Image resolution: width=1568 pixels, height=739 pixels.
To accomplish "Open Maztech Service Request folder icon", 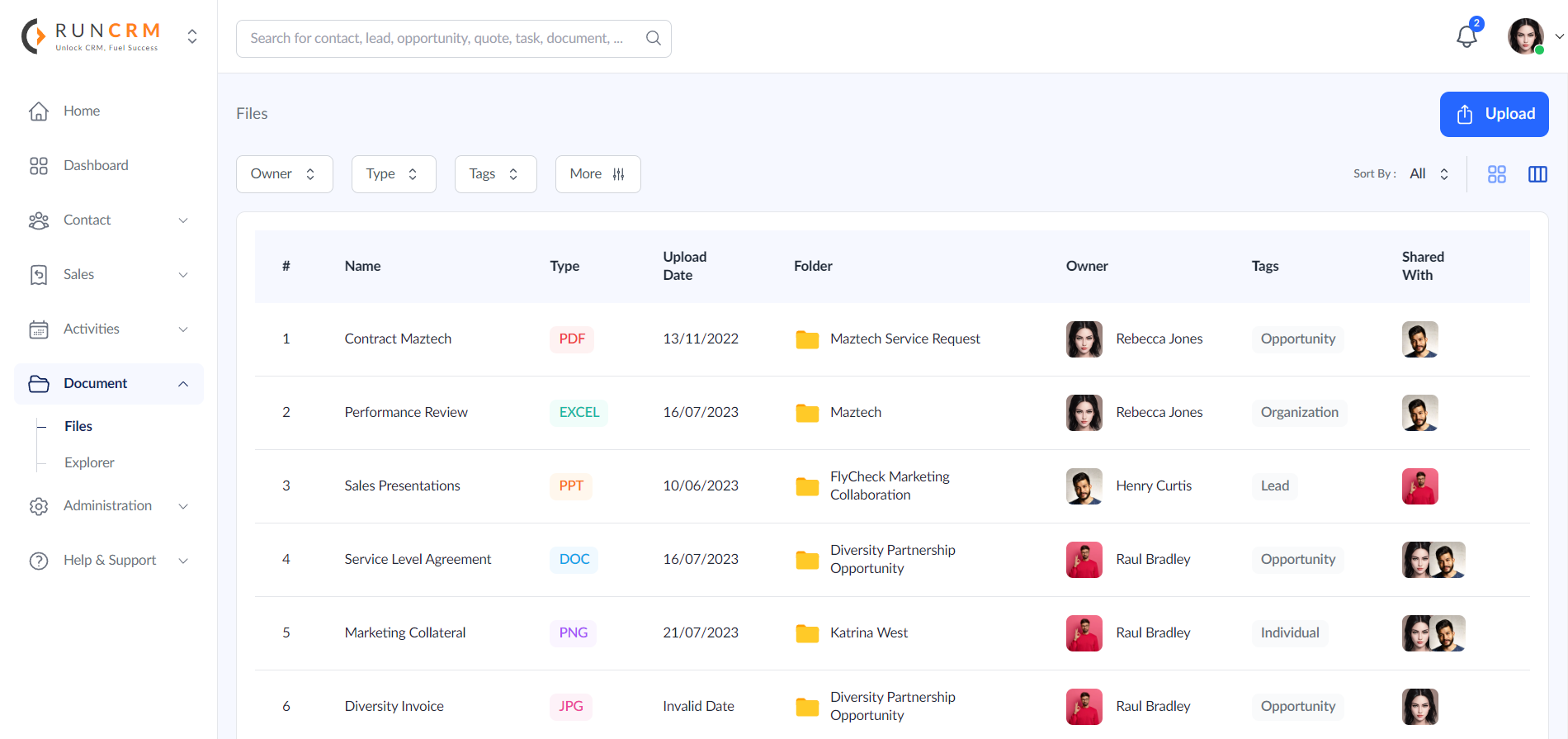I will (x=806, y=339).
